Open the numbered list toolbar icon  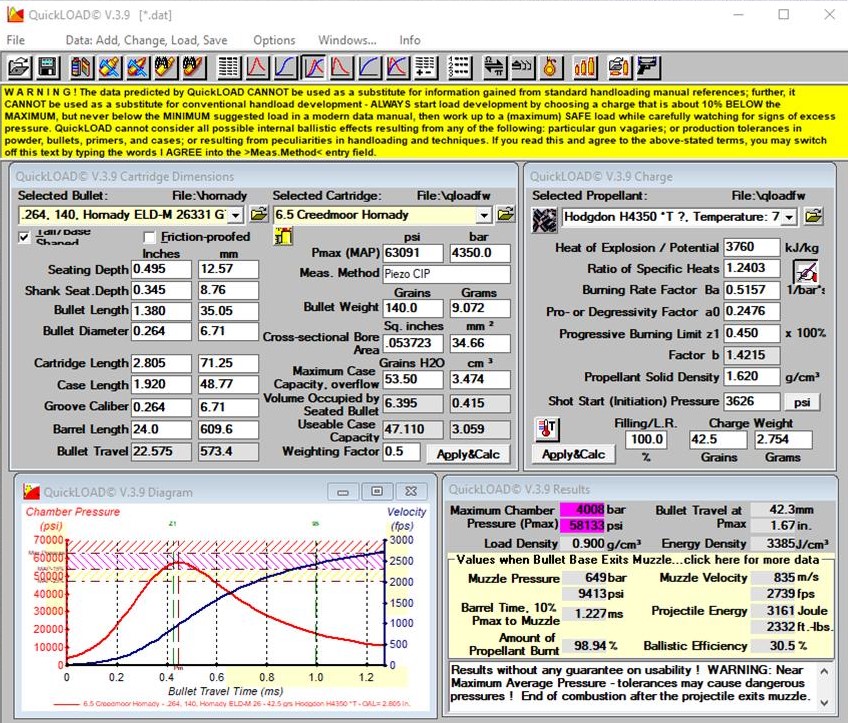point(460,68)
